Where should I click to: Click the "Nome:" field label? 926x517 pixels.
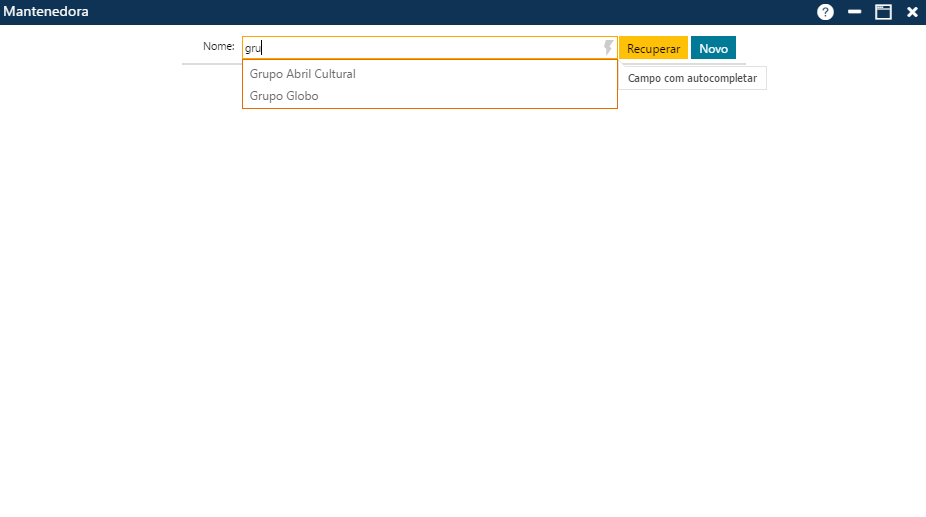click(218, 47)
